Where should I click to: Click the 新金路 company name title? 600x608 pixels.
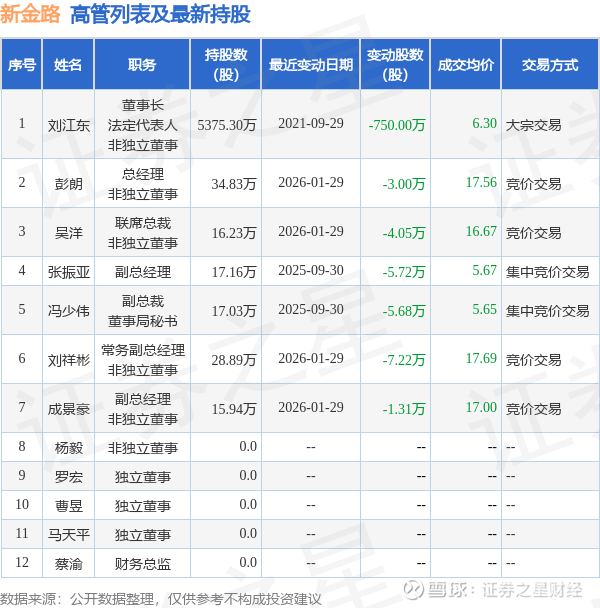coord(30,14)
